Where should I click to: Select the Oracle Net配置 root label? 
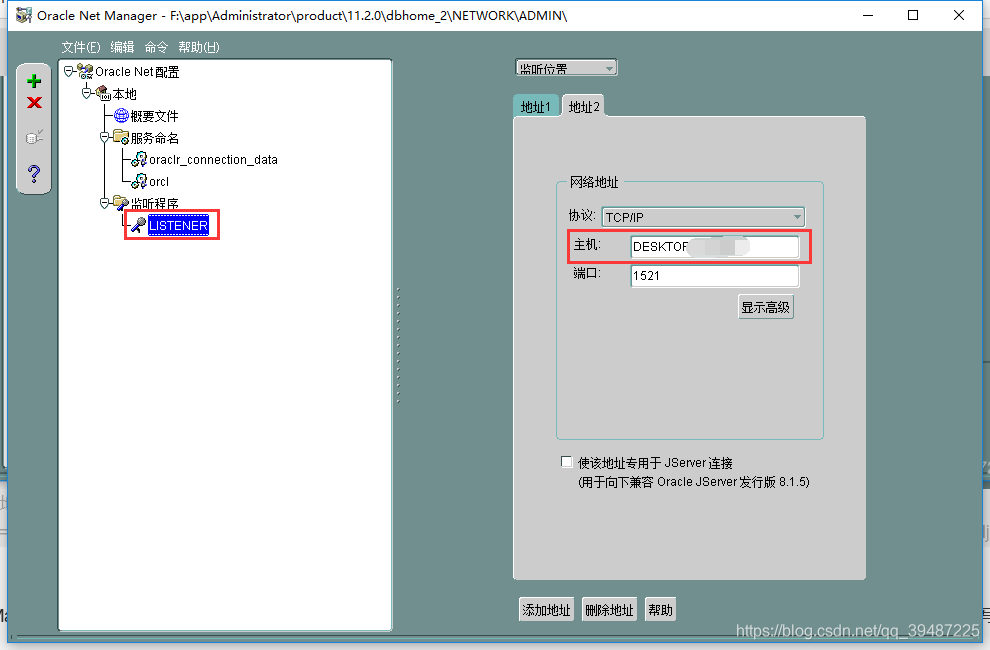[x=137, y=72]
